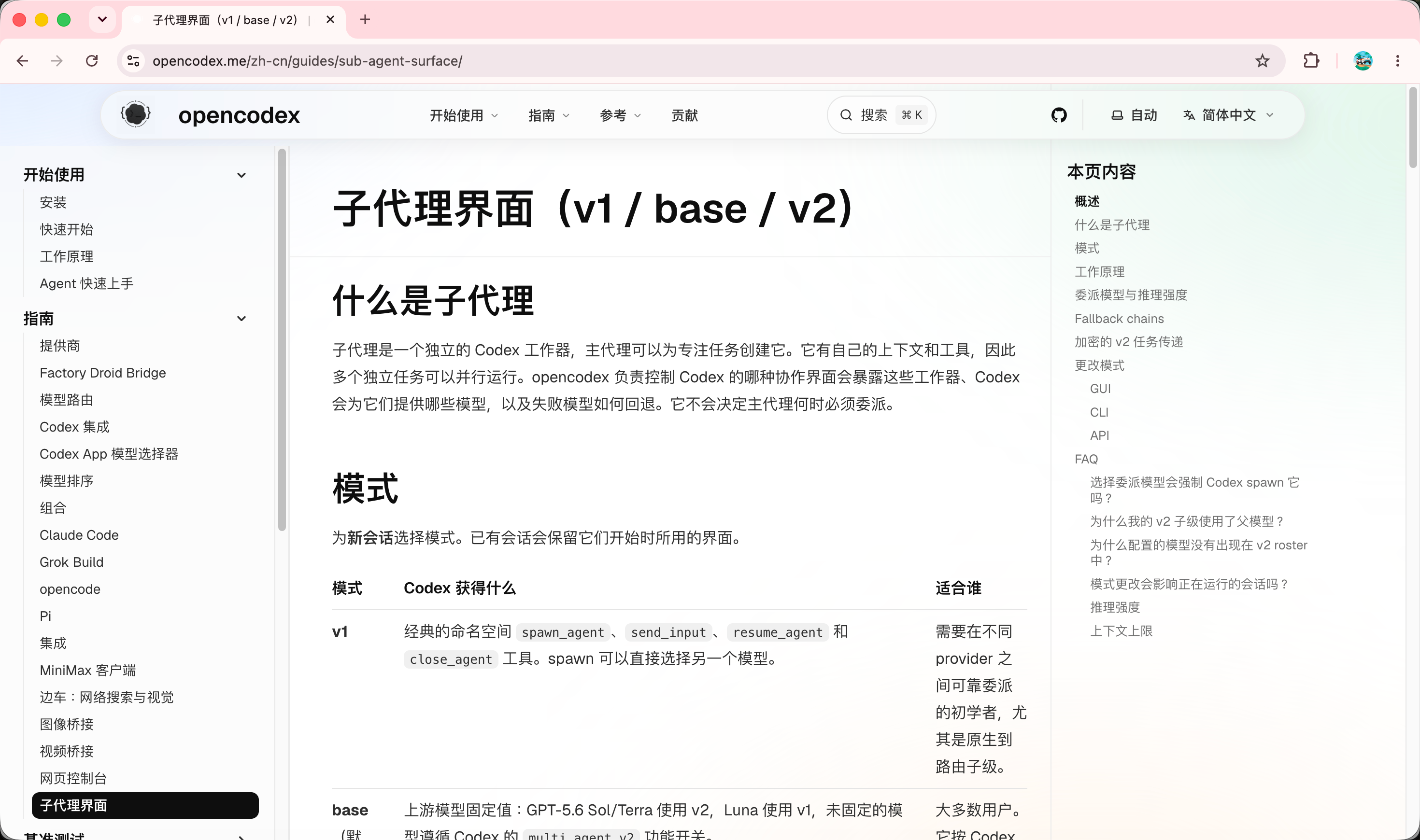Click the opencodex logo icon
Viewport: 1420px width, 840px height.
pos(136,115)
